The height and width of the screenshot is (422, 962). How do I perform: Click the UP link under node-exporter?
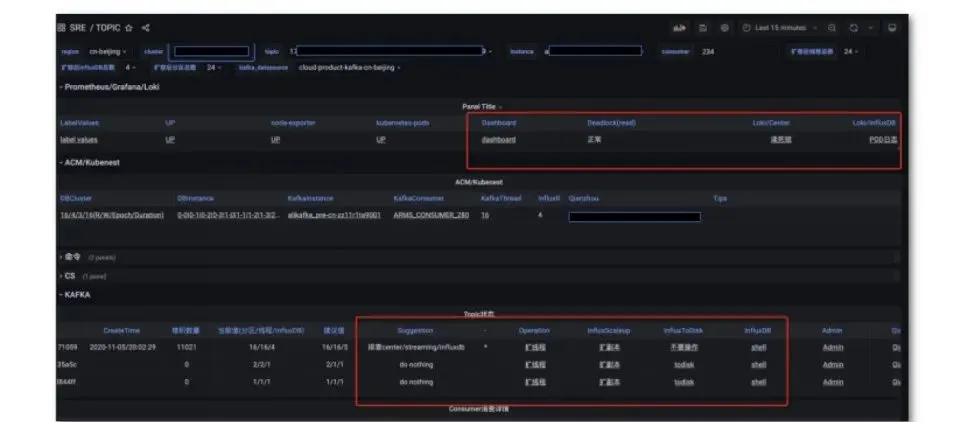pyautogui.click(x=275, y=140)
